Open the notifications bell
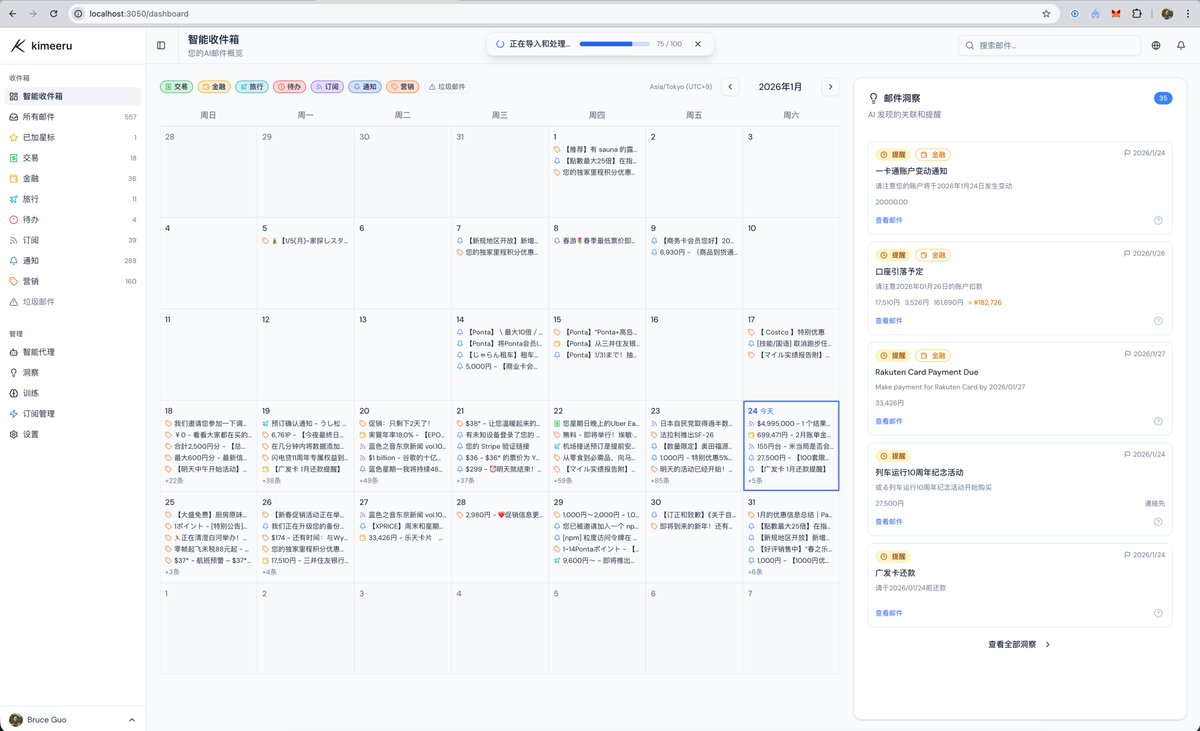The image size is (1200, 731). pyautogui.click(x=1181, y=45)
